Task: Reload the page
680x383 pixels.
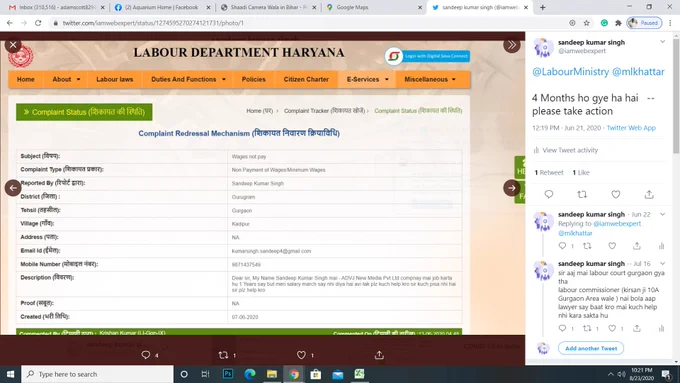Action: click(x=38, y=23)
